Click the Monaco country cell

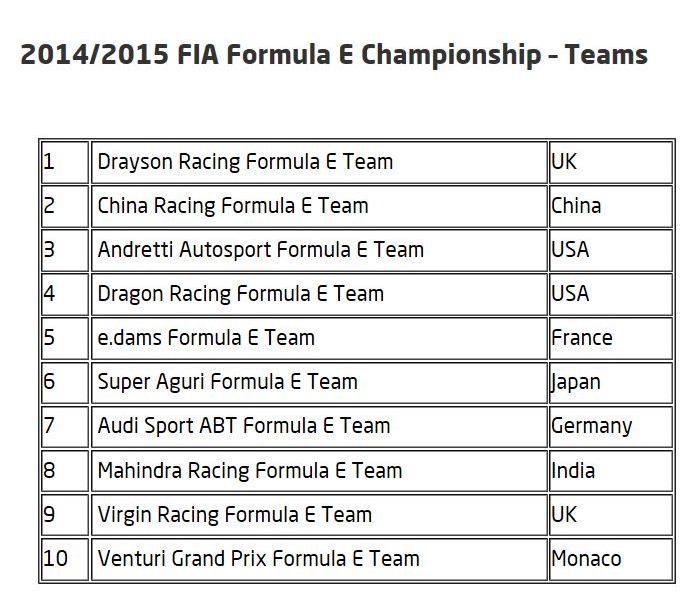point(611,559)
